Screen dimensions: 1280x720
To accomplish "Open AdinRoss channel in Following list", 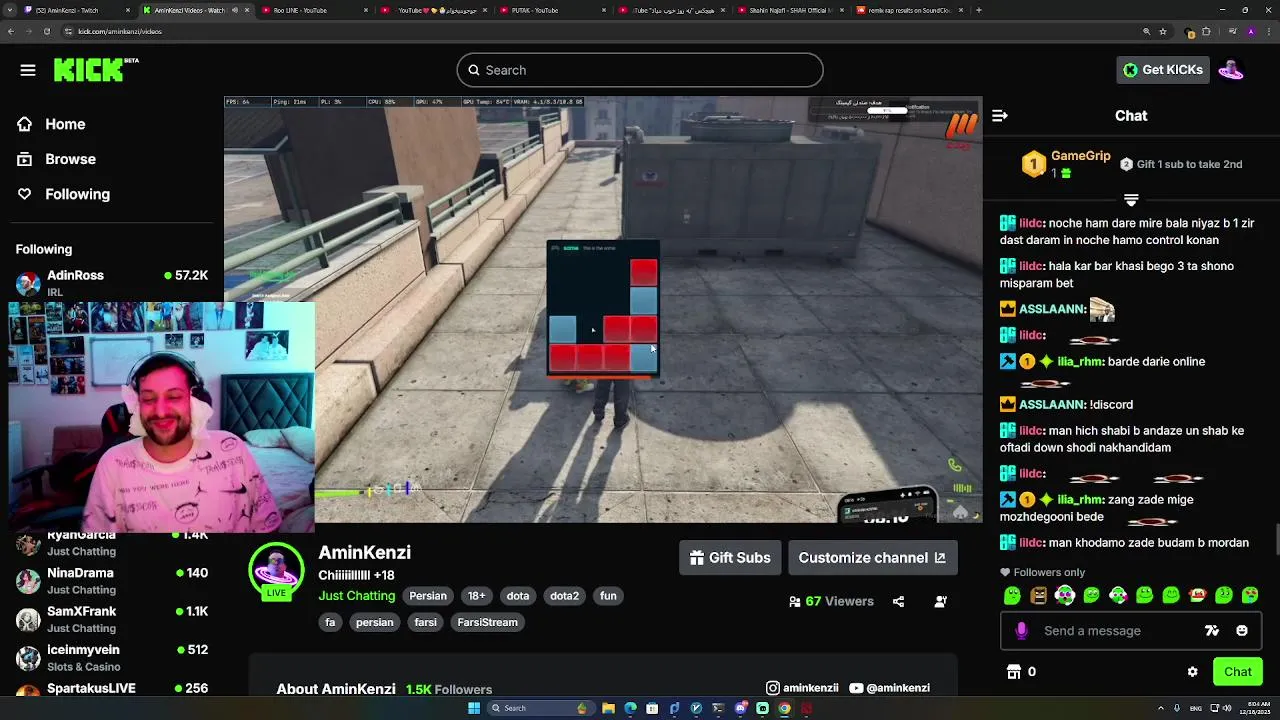I will tap(112, 283).
